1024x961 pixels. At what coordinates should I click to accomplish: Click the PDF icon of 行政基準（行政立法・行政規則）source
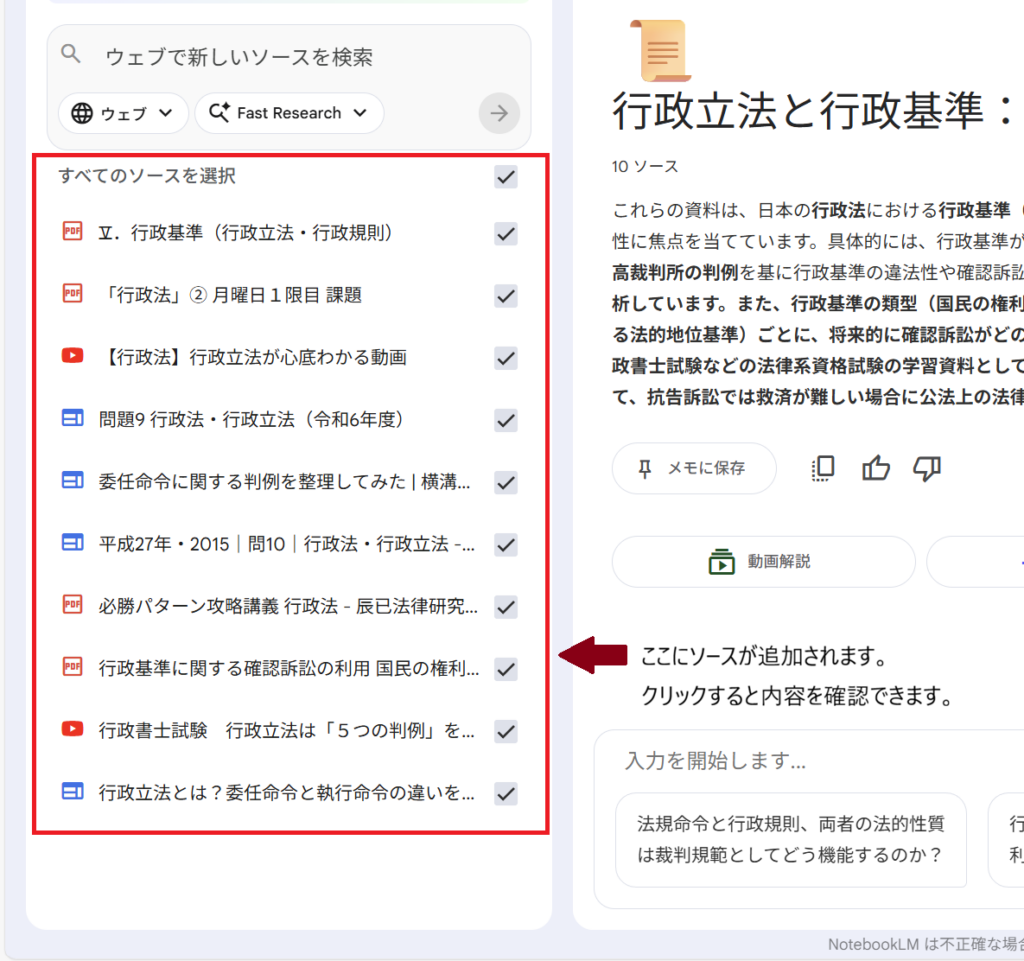click(x=71, y=231)
